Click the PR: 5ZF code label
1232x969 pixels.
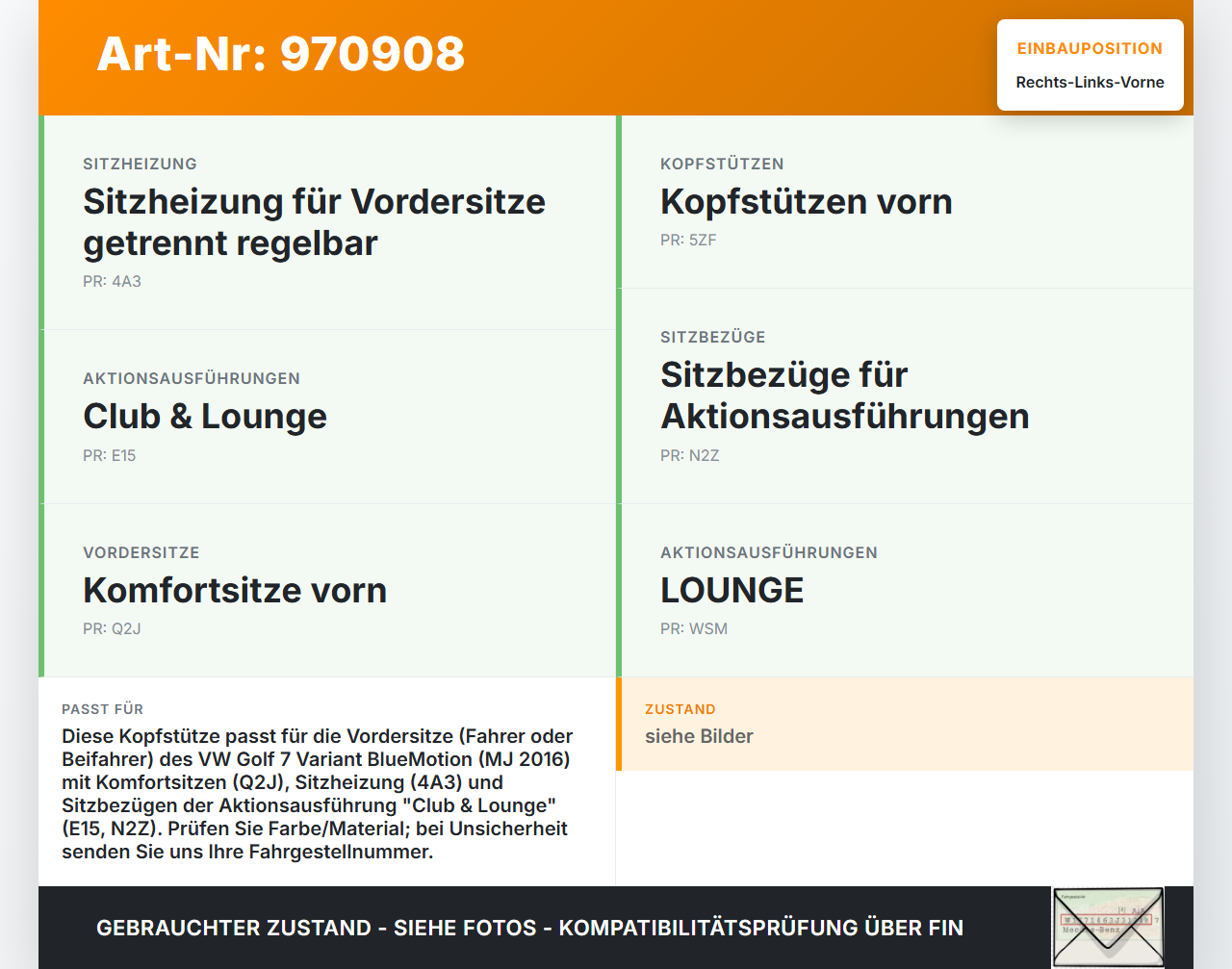687,241
